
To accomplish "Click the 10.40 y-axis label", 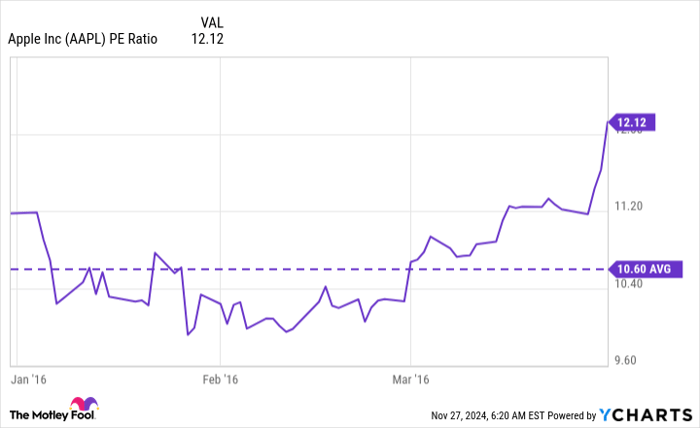I will [632, 285].
